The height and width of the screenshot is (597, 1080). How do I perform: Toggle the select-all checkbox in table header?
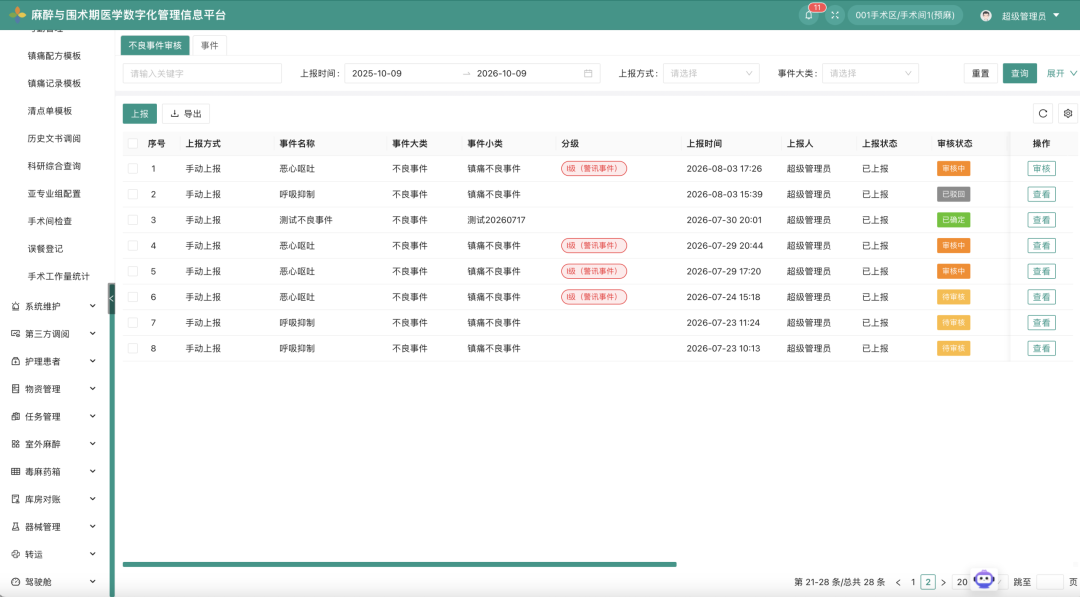pyautogui.click(x=133, y=144)
